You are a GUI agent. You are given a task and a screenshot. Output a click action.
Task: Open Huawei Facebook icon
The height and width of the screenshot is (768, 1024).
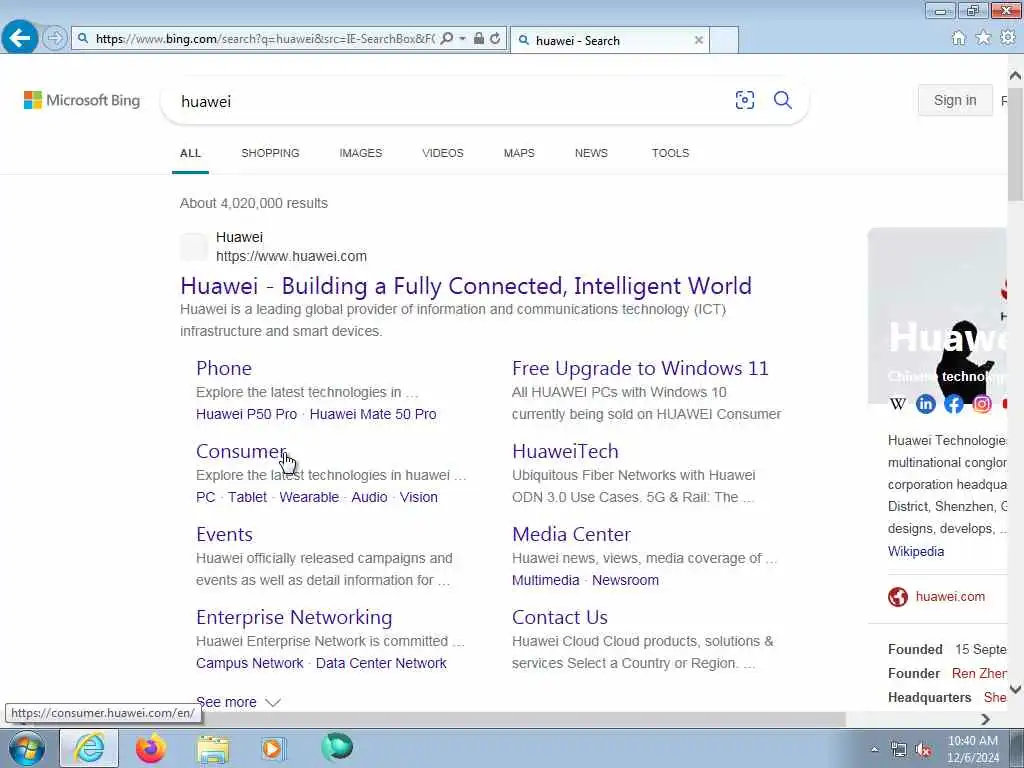coord(953,404)
